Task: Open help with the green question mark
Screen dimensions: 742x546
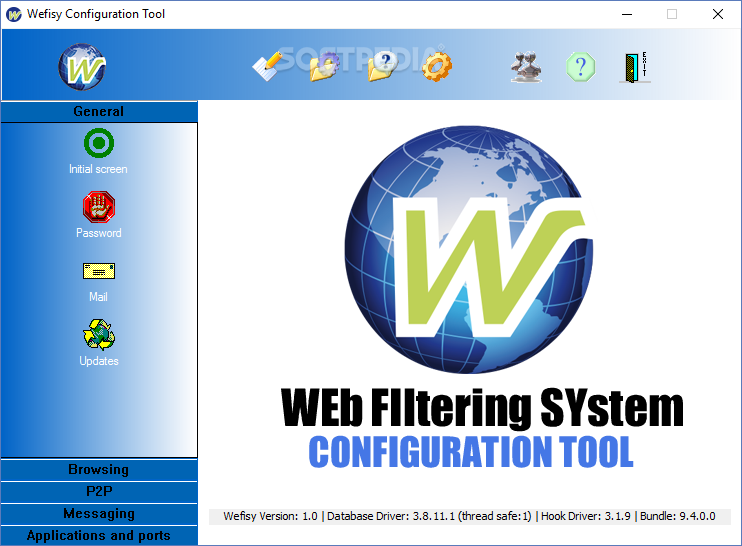Action: coord(581,67)
